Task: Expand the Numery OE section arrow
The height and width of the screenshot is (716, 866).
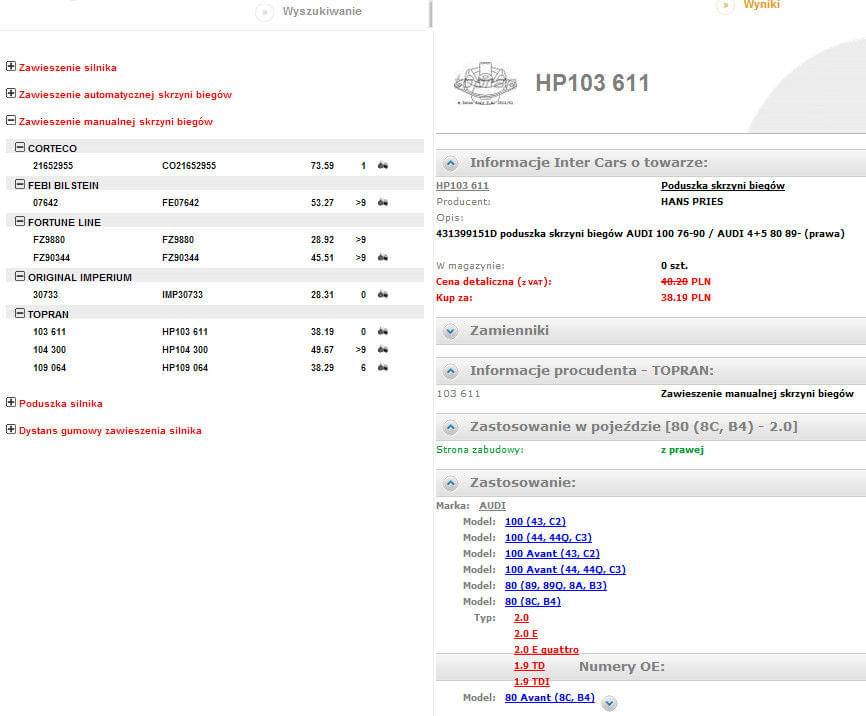Action: point(609,703)
